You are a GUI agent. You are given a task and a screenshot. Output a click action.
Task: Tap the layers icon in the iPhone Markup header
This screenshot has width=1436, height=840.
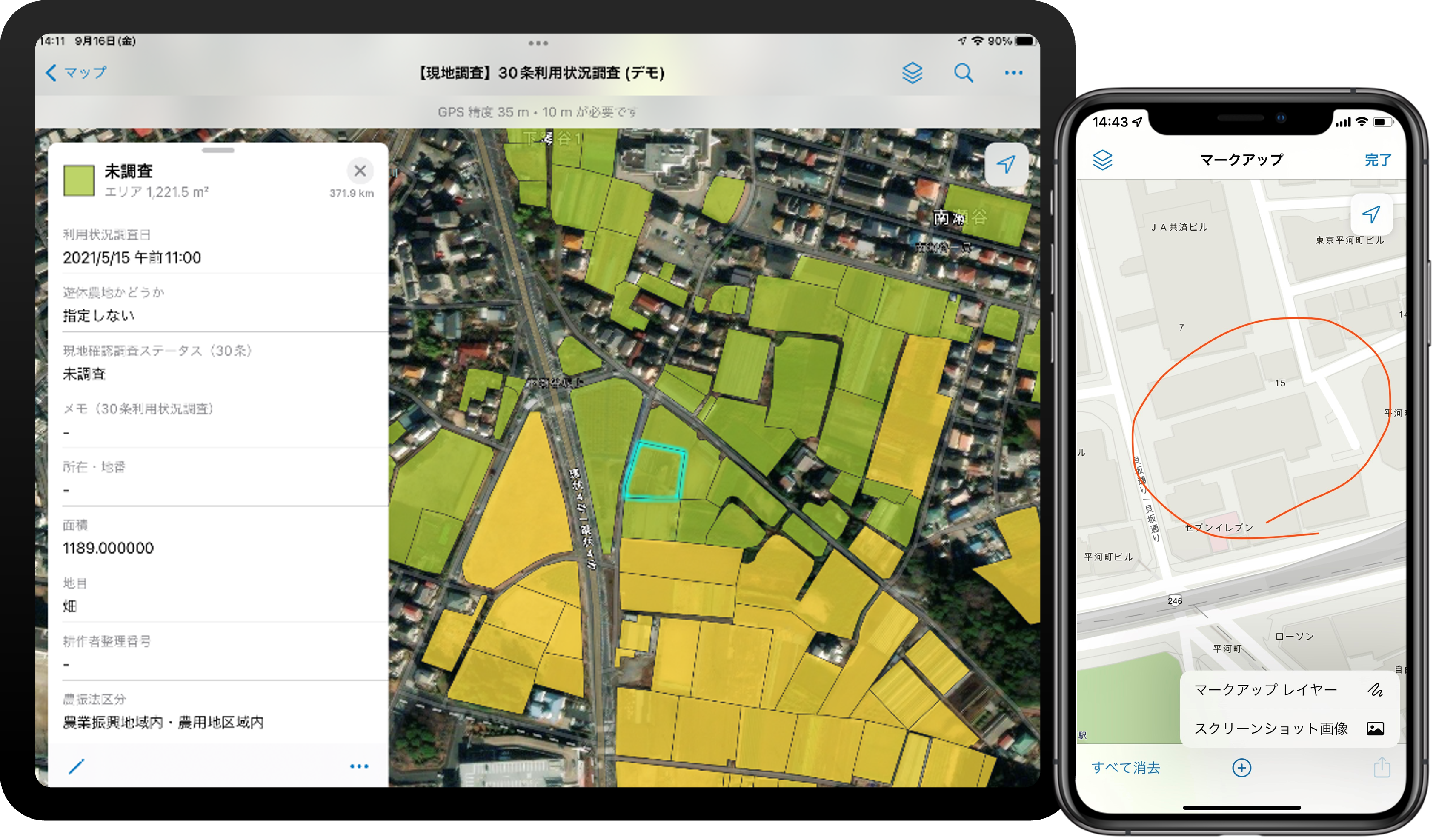coord(1103,160)
